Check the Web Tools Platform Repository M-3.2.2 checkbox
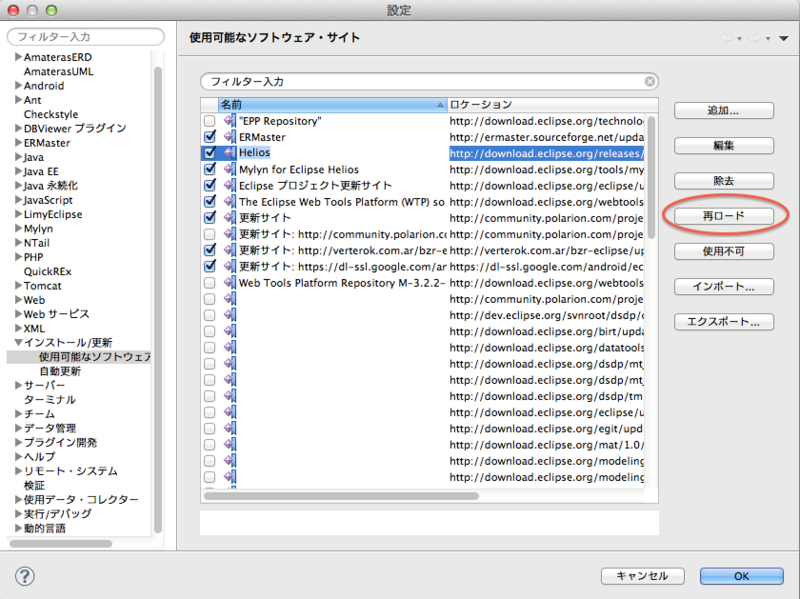800x599 pixels. point(210,283)
